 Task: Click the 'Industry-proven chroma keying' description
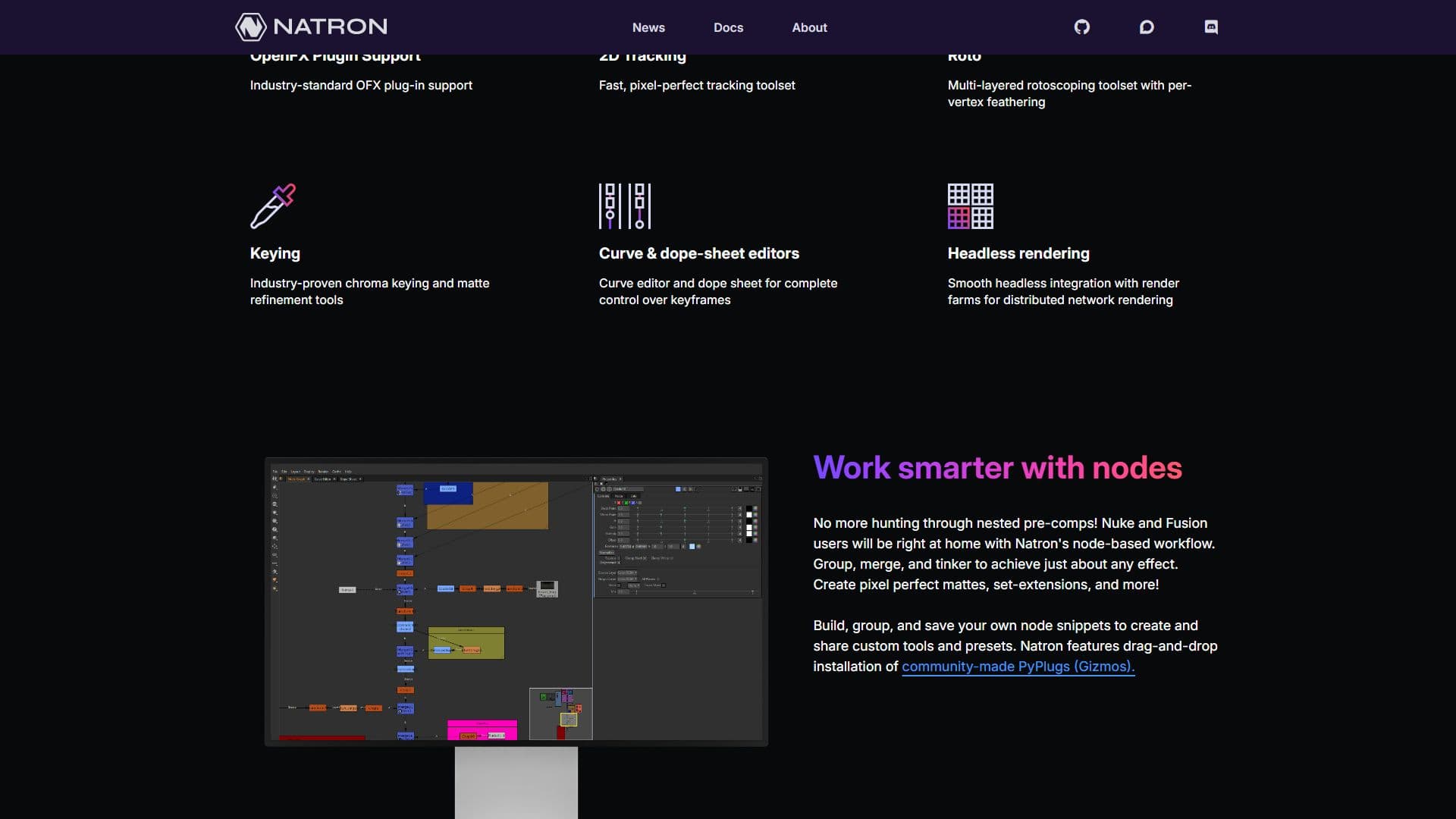(369, 291)
